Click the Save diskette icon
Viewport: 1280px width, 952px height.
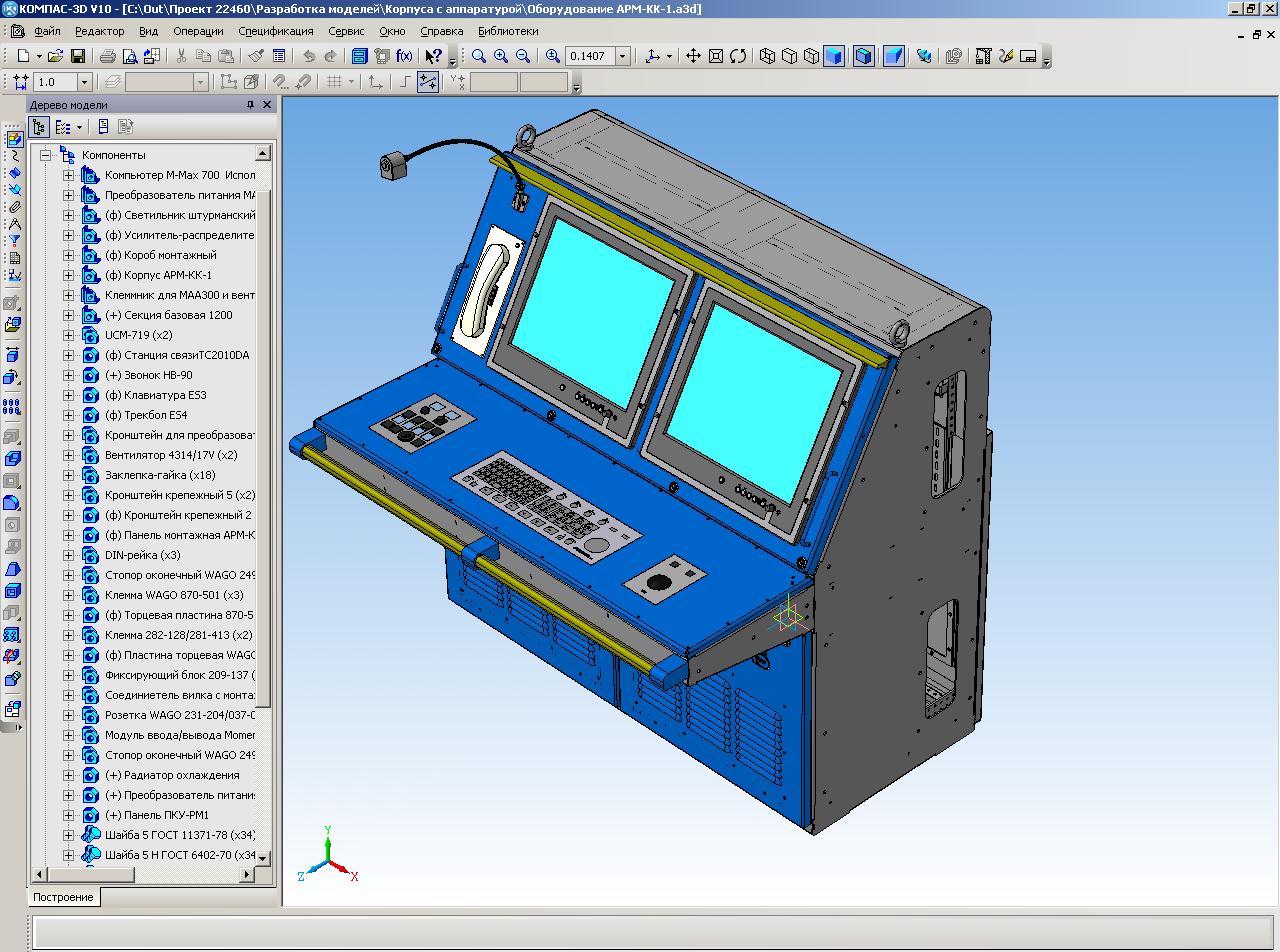point(78,56)
